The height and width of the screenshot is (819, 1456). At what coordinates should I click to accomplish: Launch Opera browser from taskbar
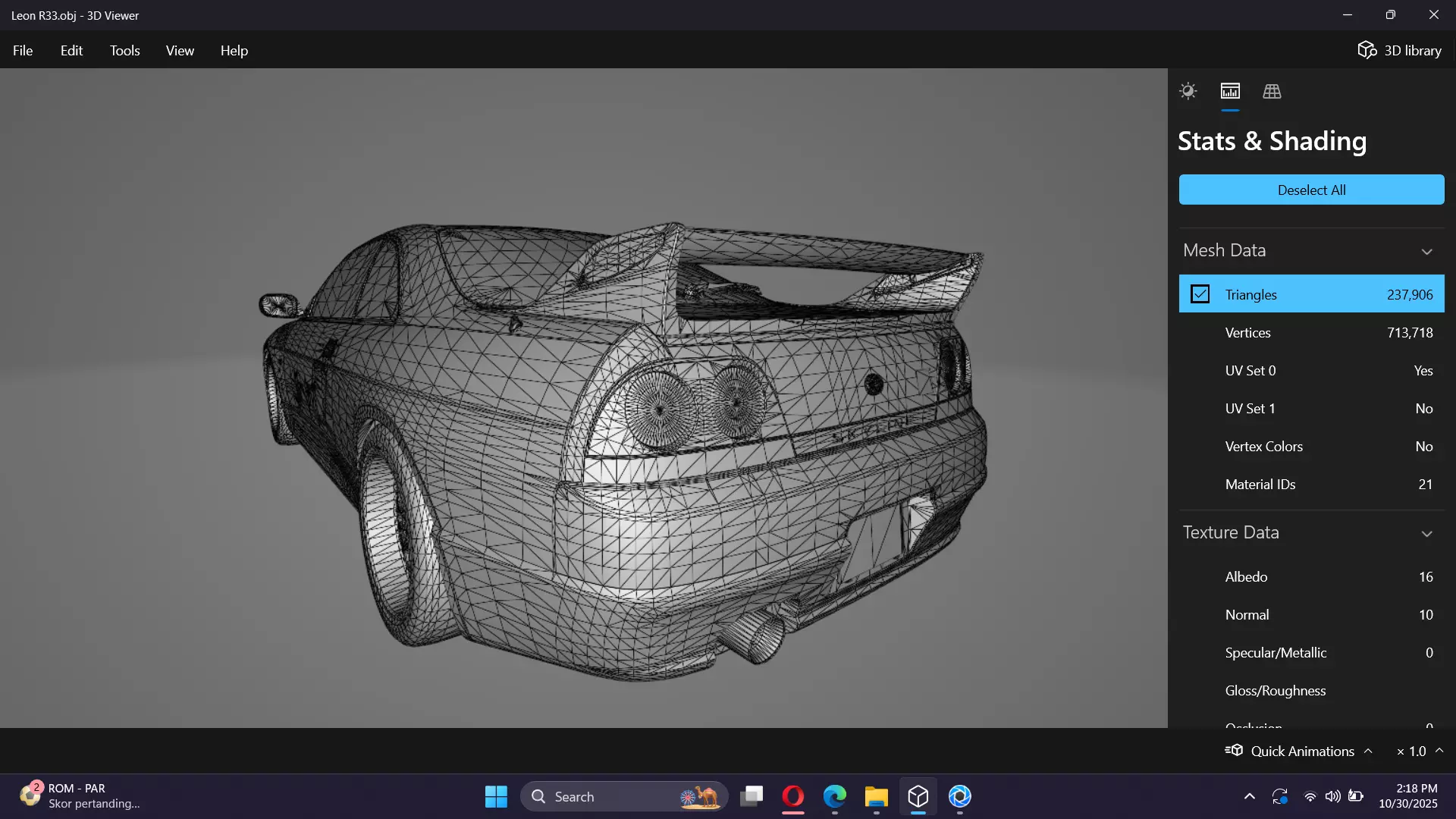tap(793, 796)
